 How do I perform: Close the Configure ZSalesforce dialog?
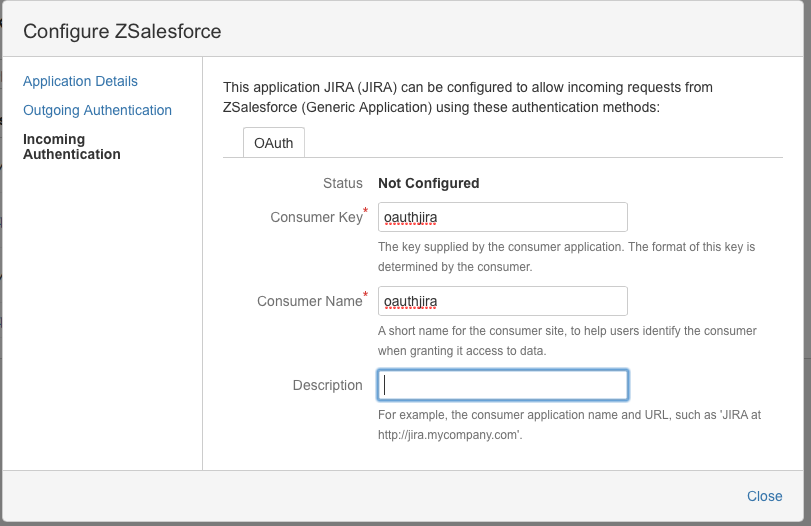tap(764, 496)
